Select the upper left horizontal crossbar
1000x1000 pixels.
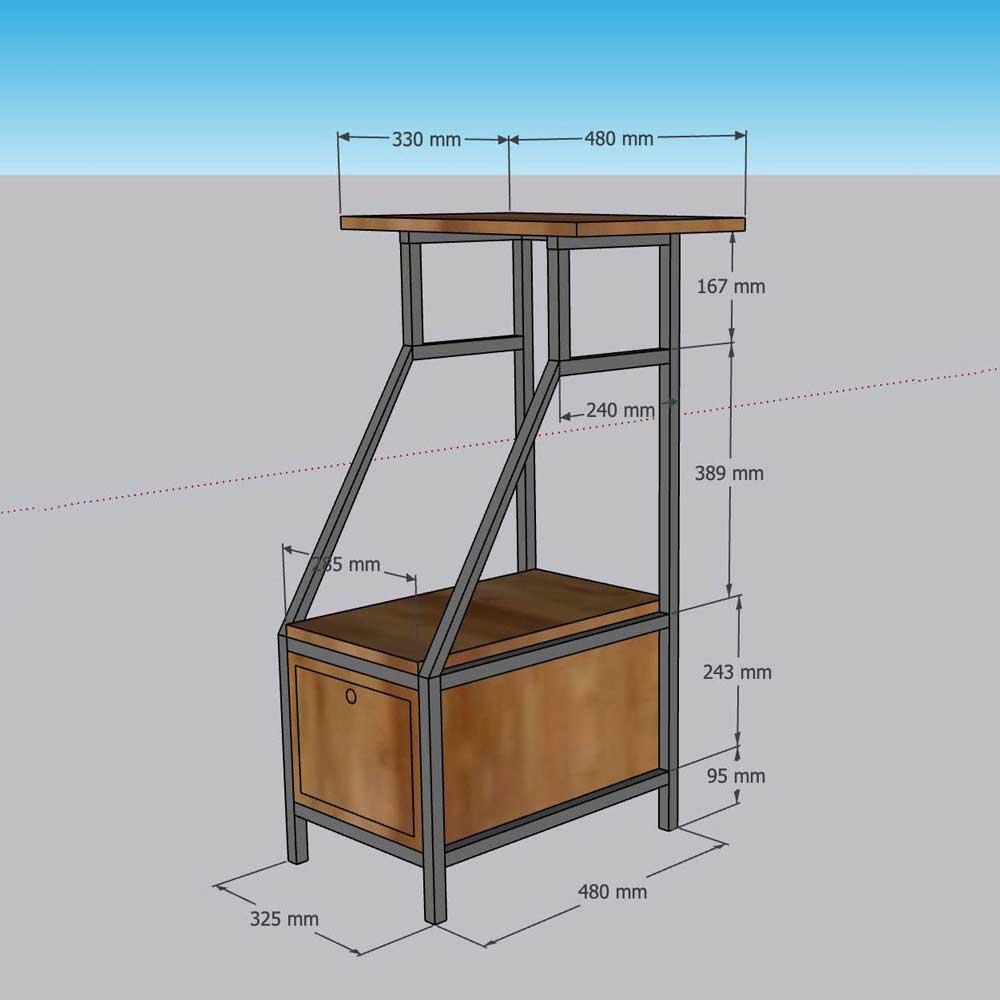467,347
